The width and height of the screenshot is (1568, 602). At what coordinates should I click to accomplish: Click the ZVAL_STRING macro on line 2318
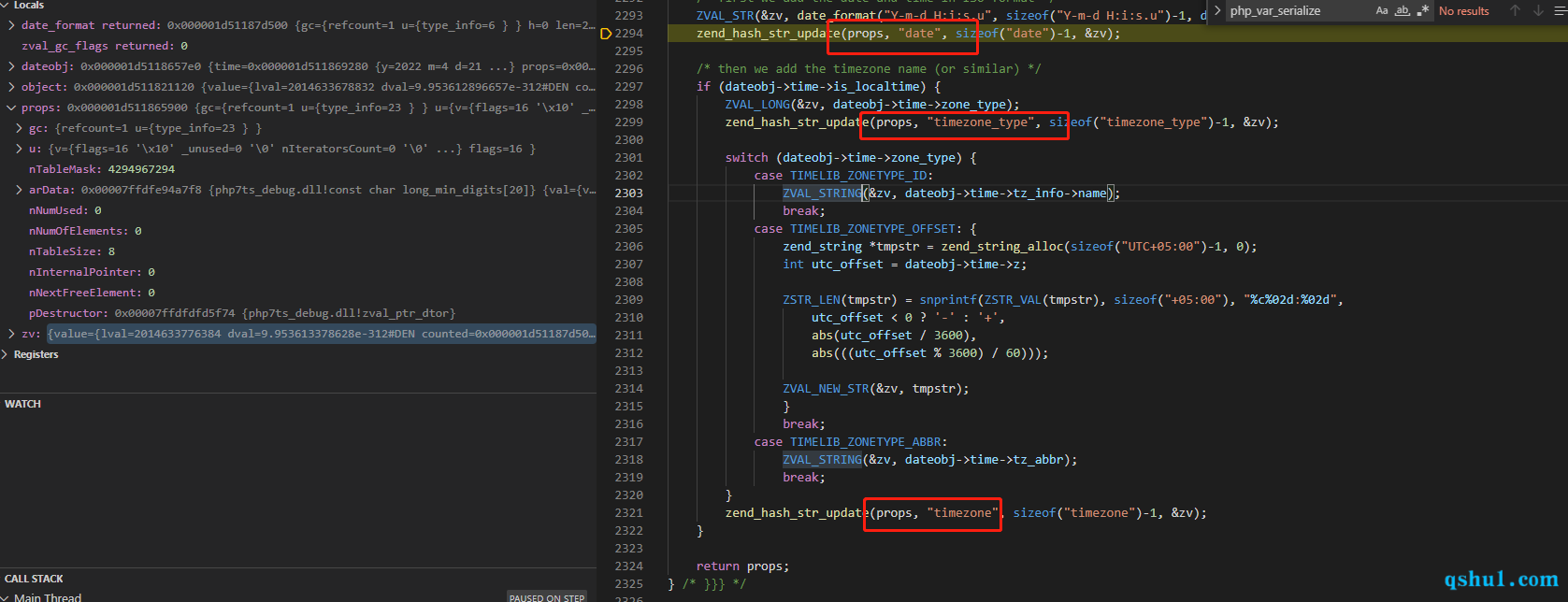(822, 460)
